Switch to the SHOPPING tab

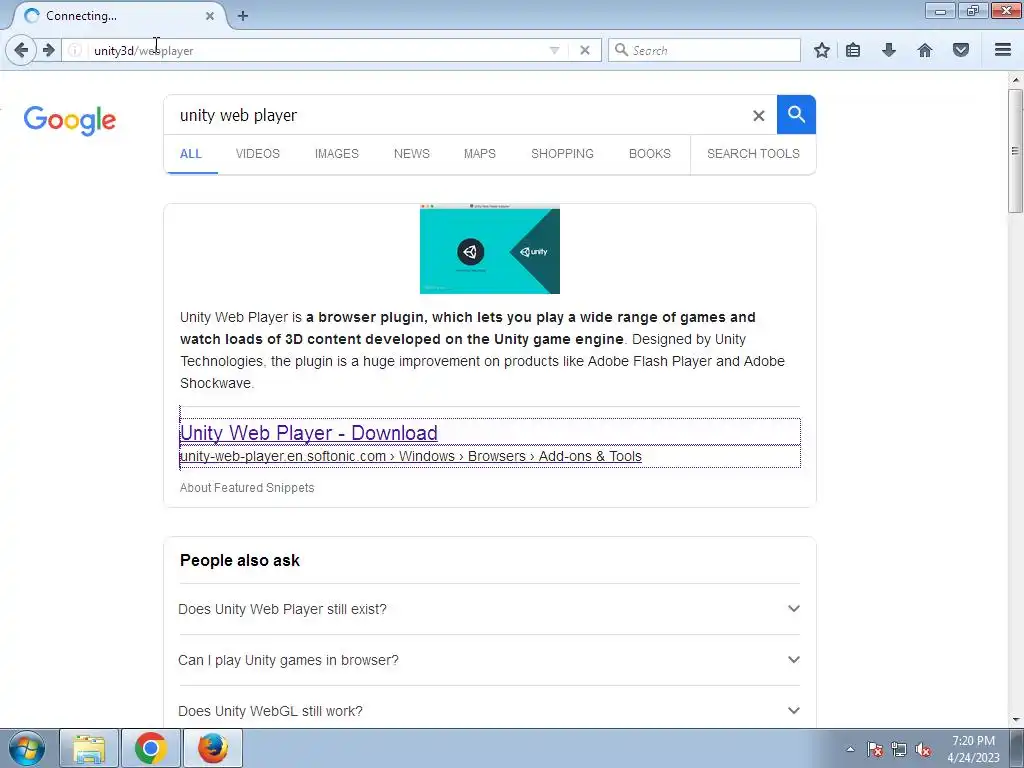[562, 154]
